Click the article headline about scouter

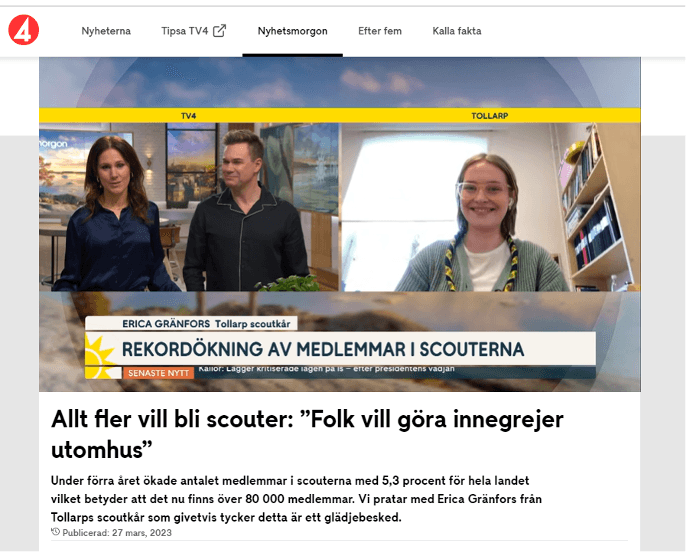[x=307, y=434]
